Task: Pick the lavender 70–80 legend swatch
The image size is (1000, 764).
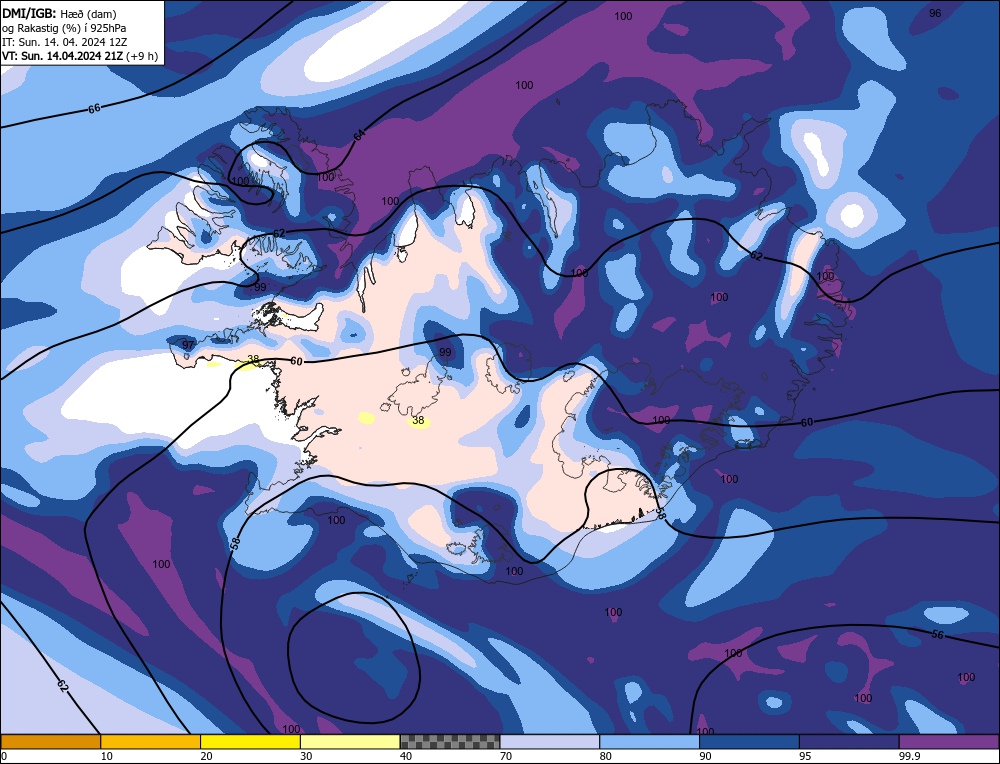Action: tap(550, 741)
